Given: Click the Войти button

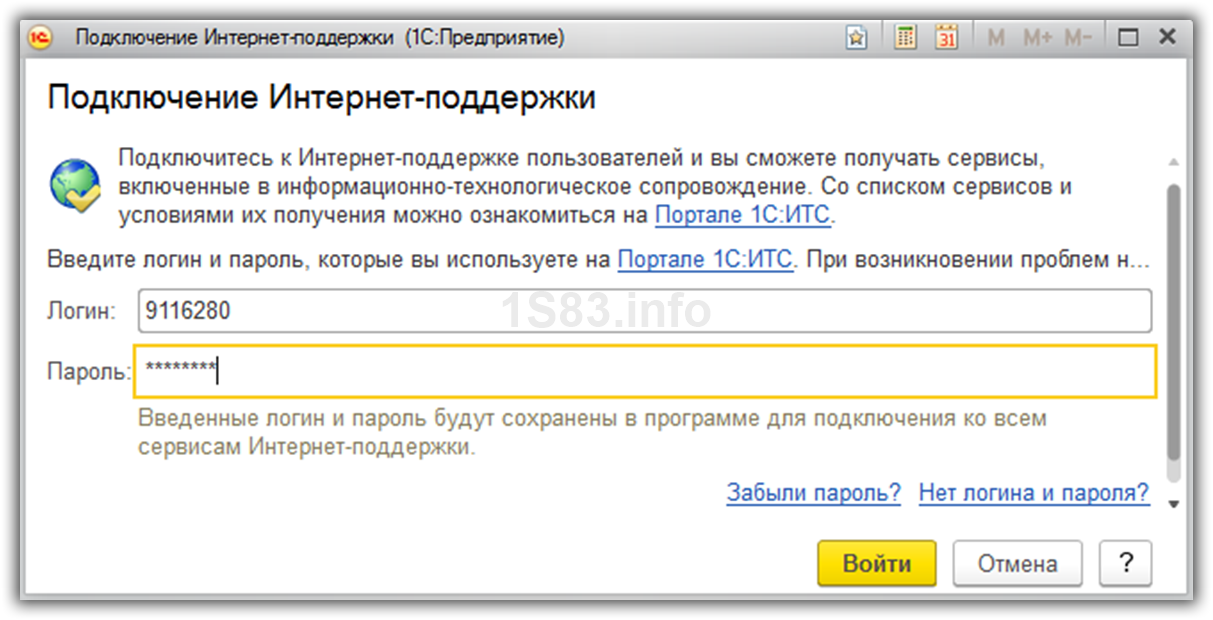Looking at the screenshot, I should coord(877,563).
